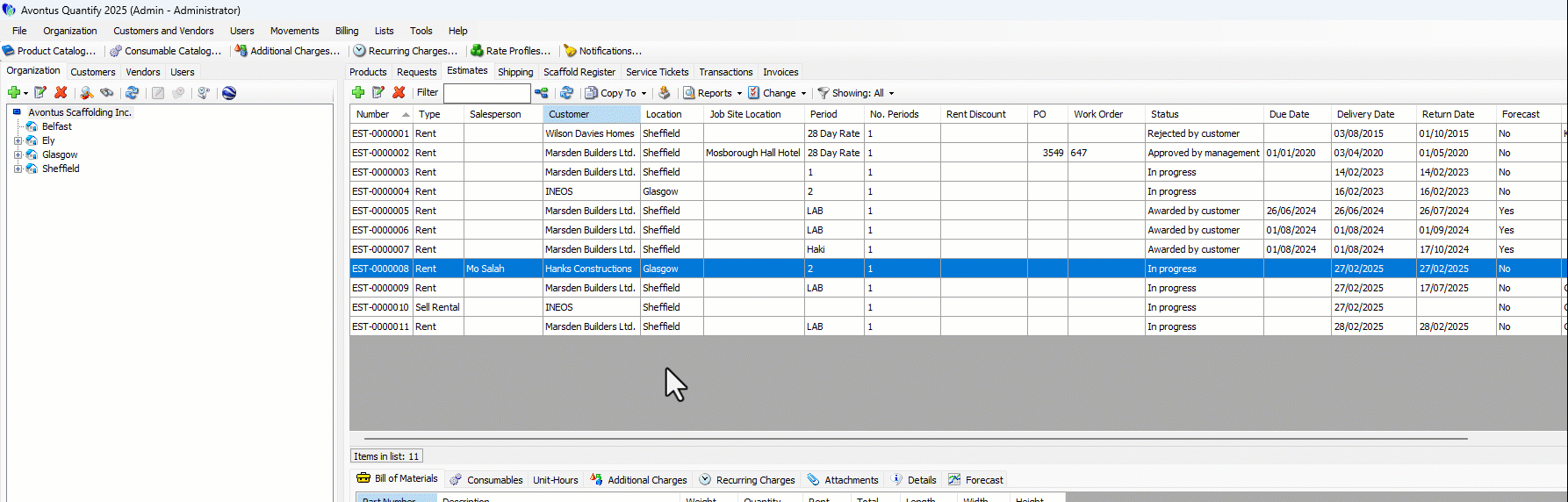Image resolution: width=1568 pixels, height=502 pixels.
Task: Expand the Sheffield tree node
Action: [x=18, y=169]
